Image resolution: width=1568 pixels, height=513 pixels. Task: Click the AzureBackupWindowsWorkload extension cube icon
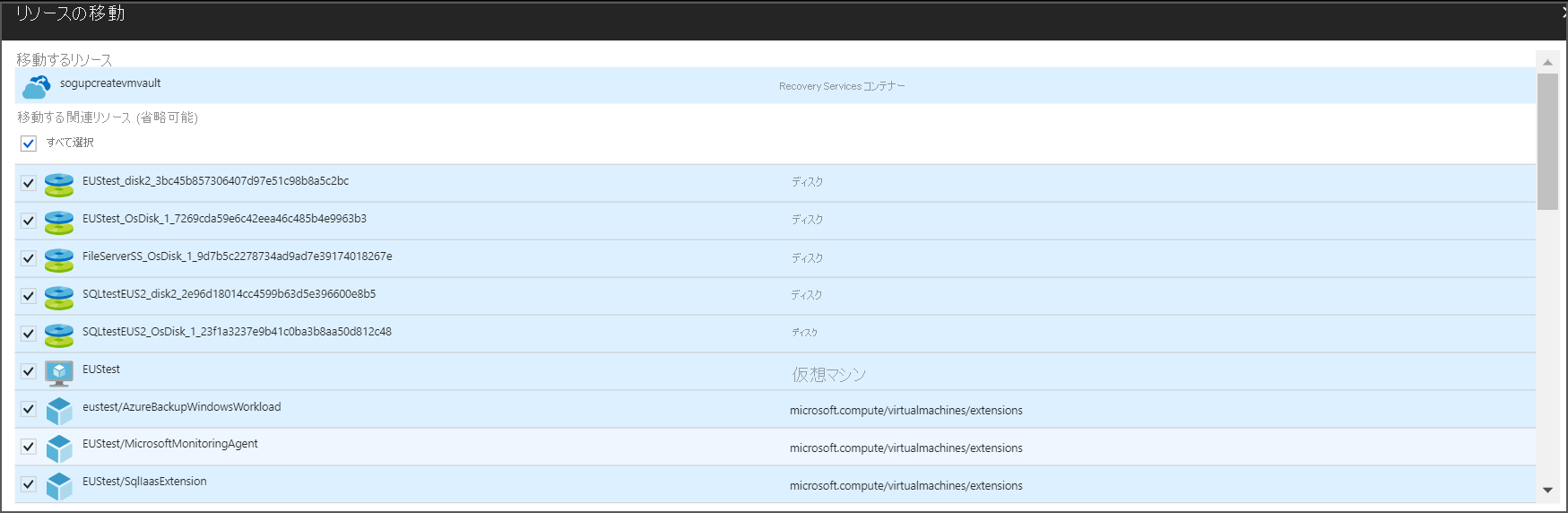pos(59,411)
